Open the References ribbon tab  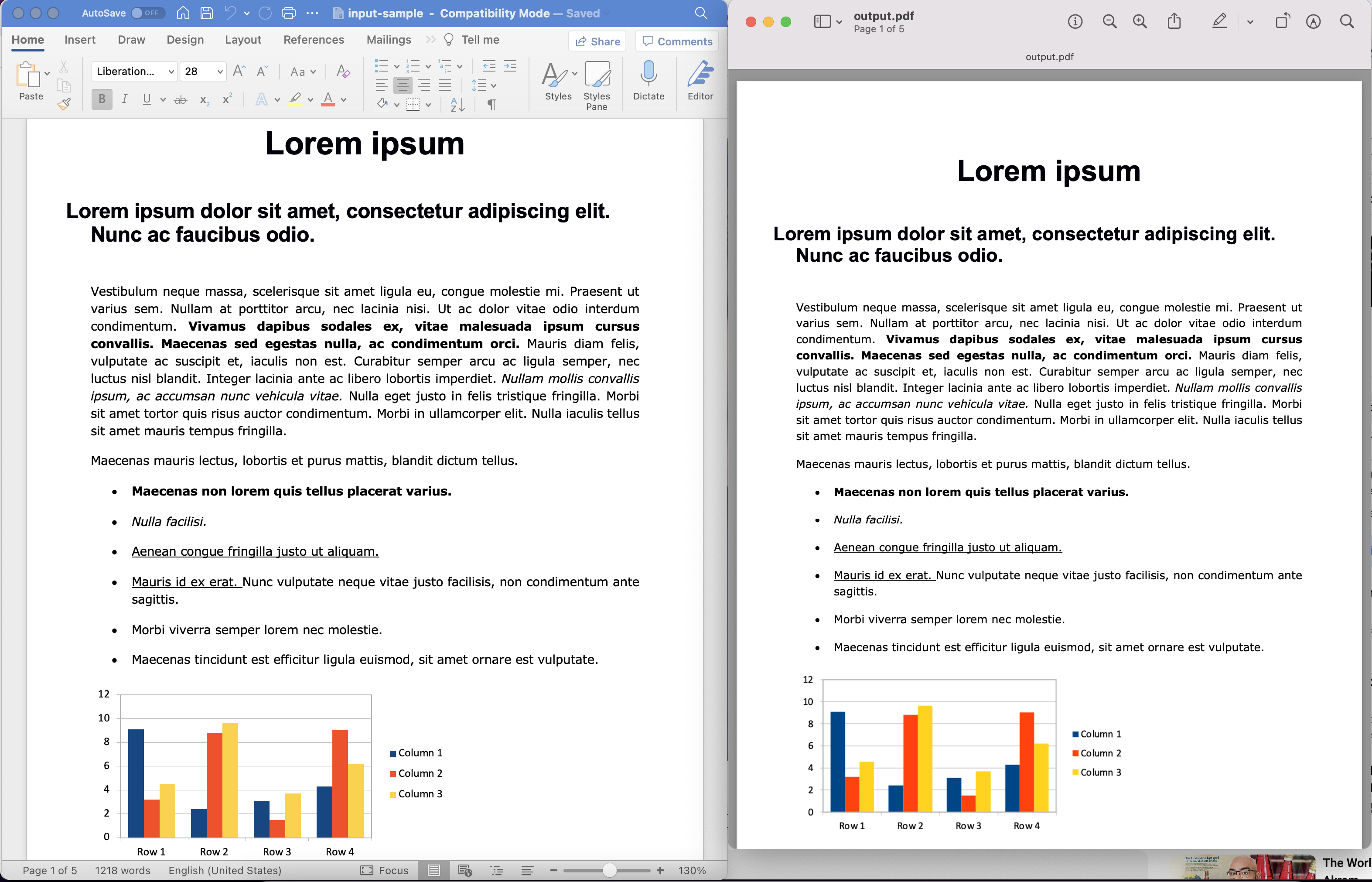[x=314, y=40]
